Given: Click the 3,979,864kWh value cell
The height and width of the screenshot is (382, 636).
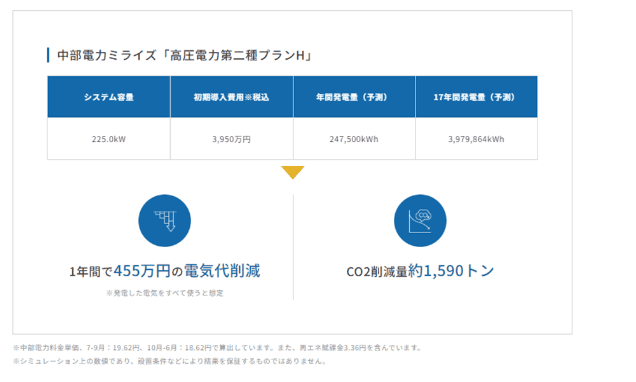Looking at the screenshot, I should coord(477,139).
